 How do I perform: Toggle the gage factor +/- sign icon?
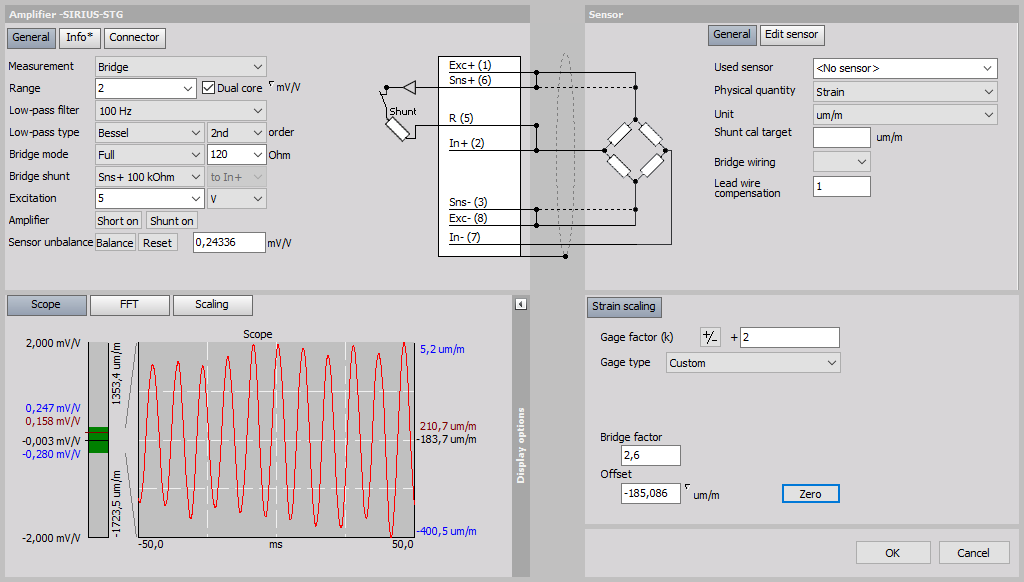click(x=709, y=337)
